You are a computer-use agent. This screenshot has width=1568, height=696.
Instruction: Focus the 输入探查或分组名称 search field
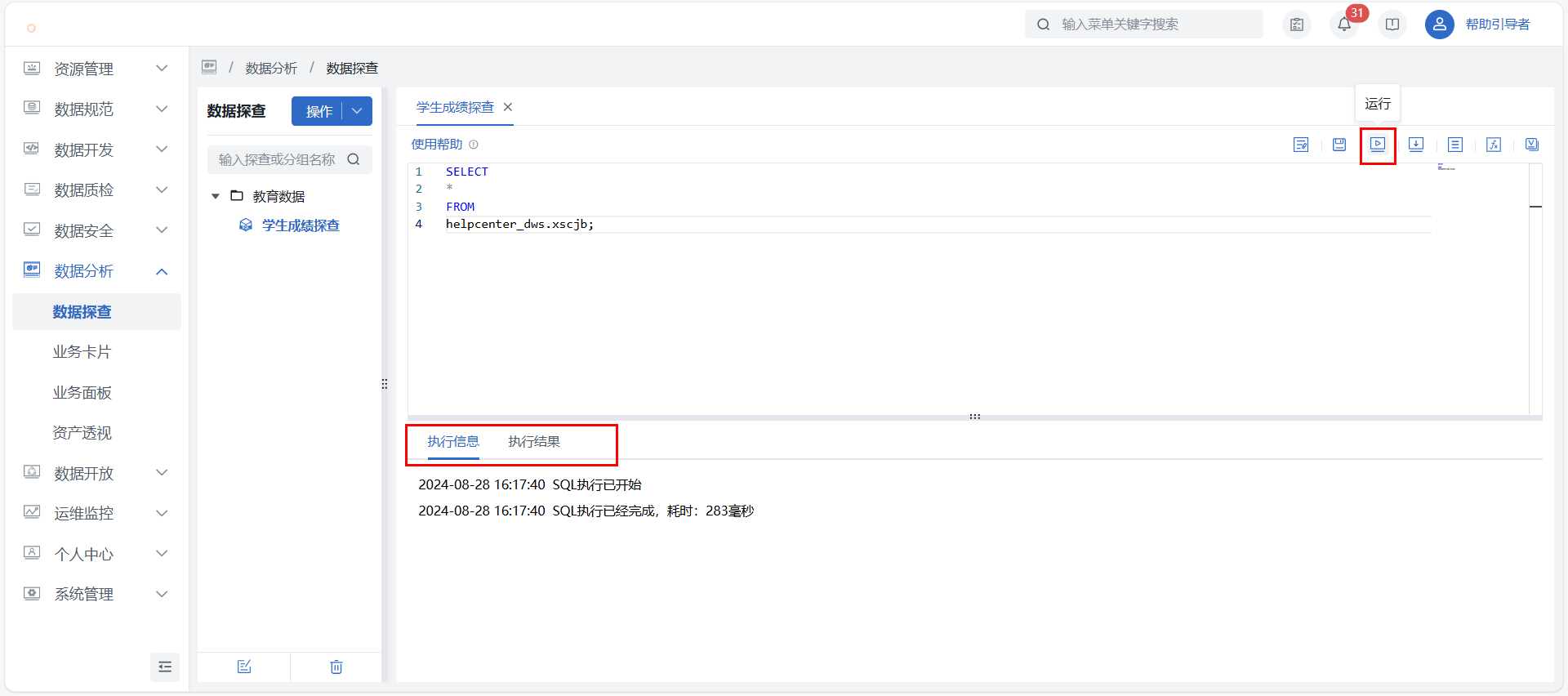pos(290,159)
